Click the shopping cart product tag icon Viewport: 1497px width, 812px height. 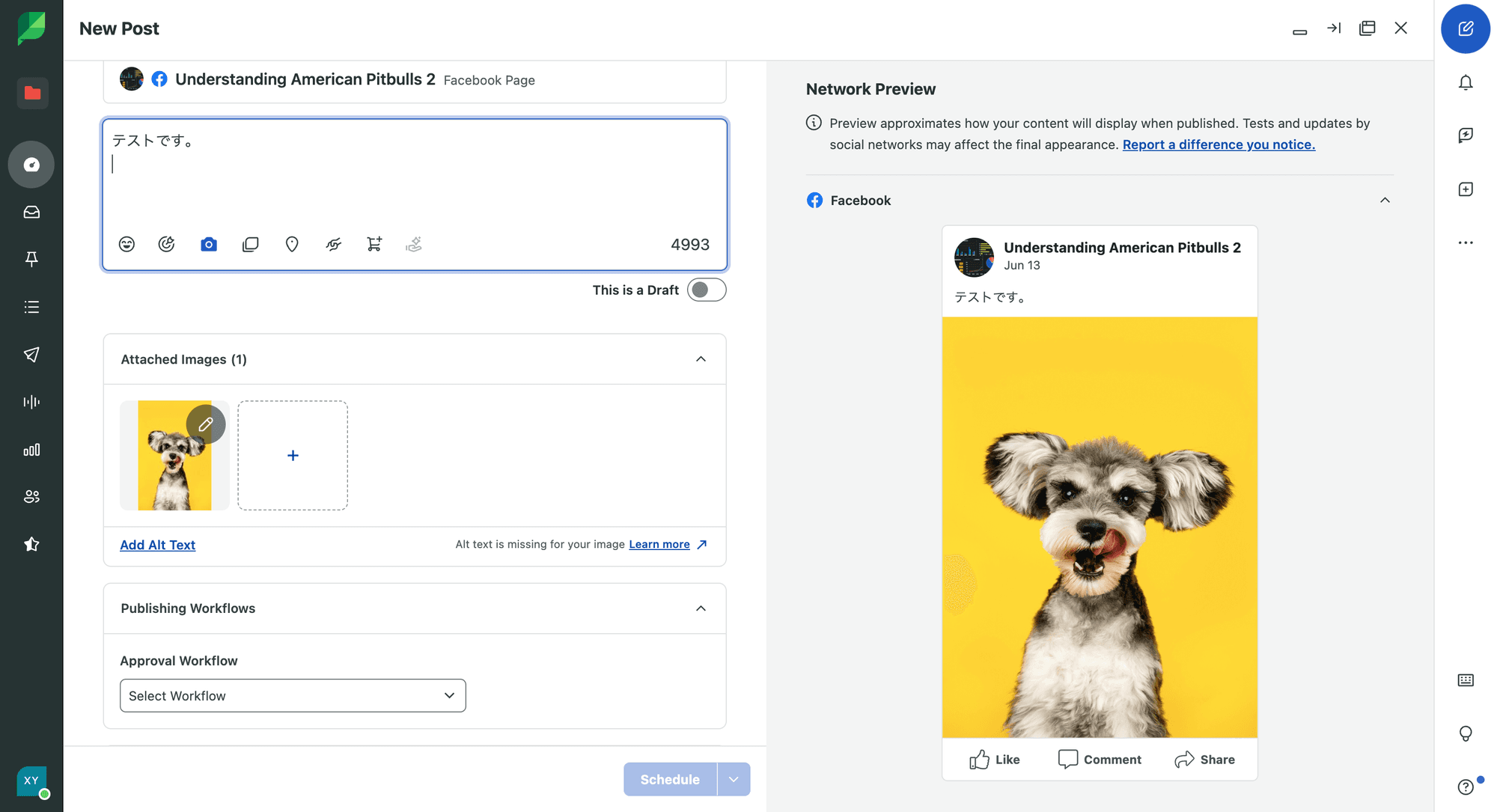coord(374,244)
